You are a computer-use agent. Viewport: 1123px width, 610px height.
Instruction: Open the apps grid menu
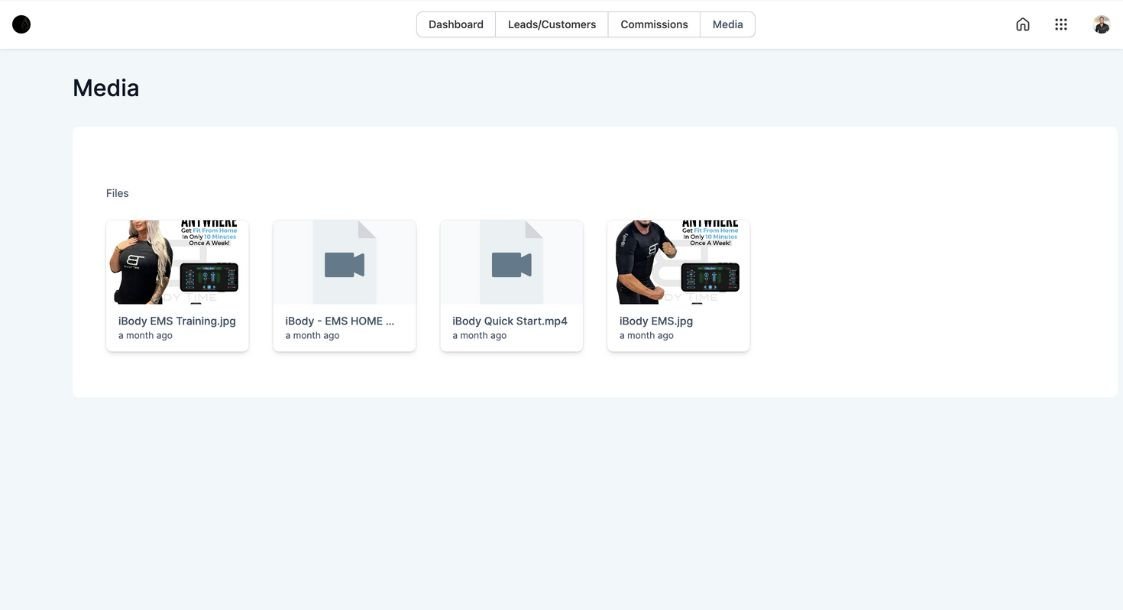point(1061,24)
